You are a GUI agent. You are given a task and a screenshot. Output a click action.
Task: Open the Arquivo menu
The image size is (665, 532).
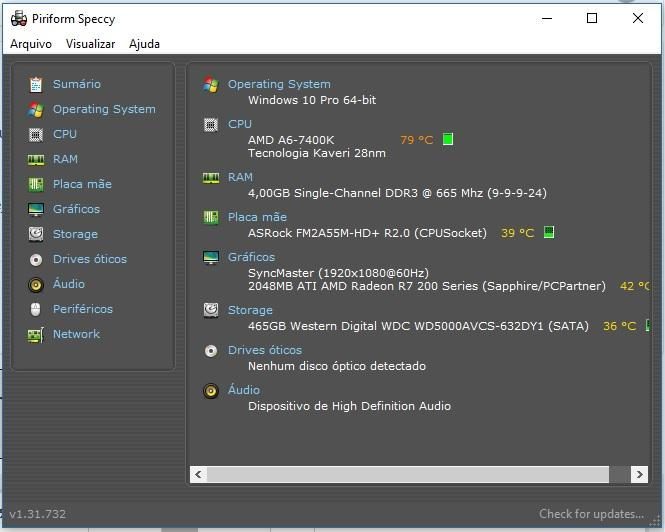point(31,44)
